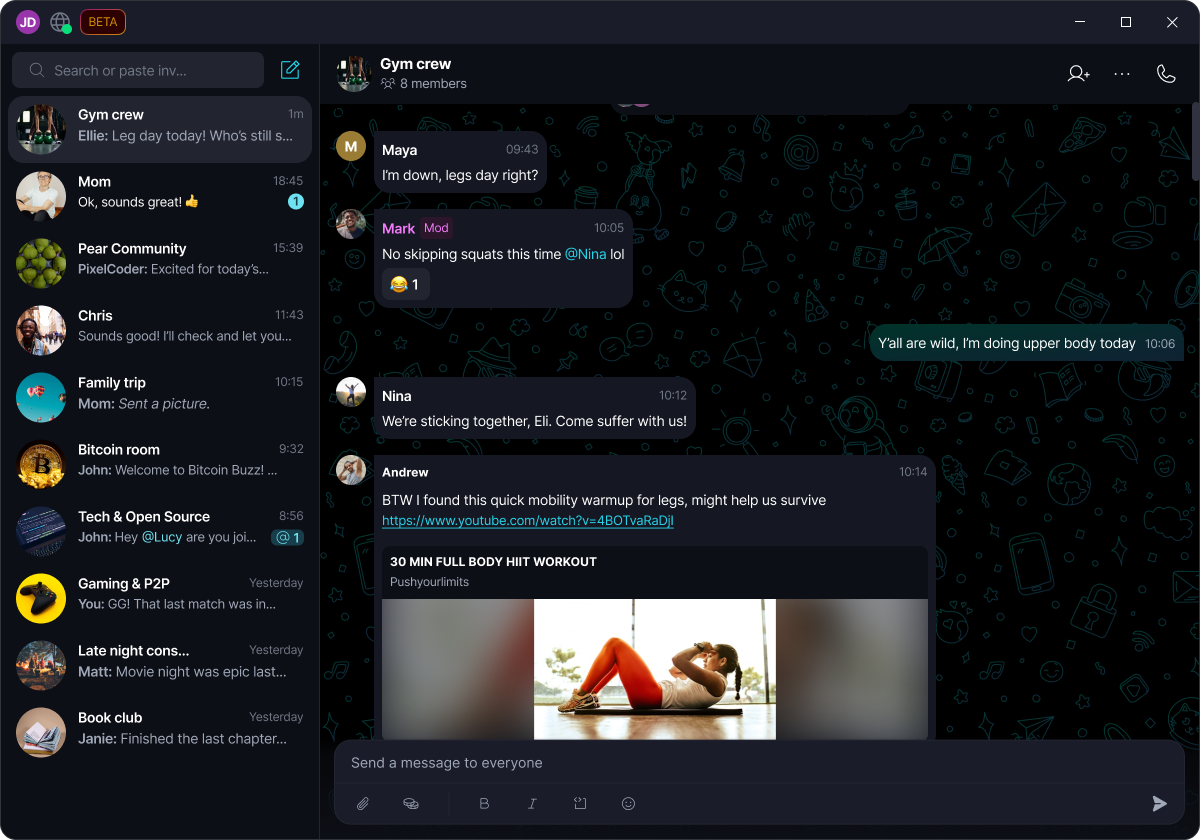Click the laughing emoji reaction with count 1

click(405, 285)
